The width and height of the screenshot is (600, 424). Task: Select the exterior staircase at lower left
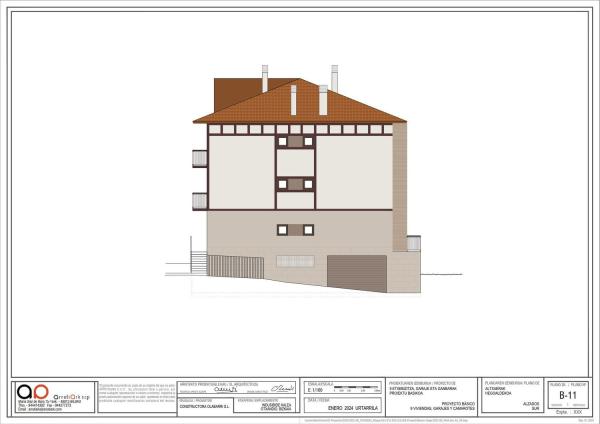(x=198, y=260)
